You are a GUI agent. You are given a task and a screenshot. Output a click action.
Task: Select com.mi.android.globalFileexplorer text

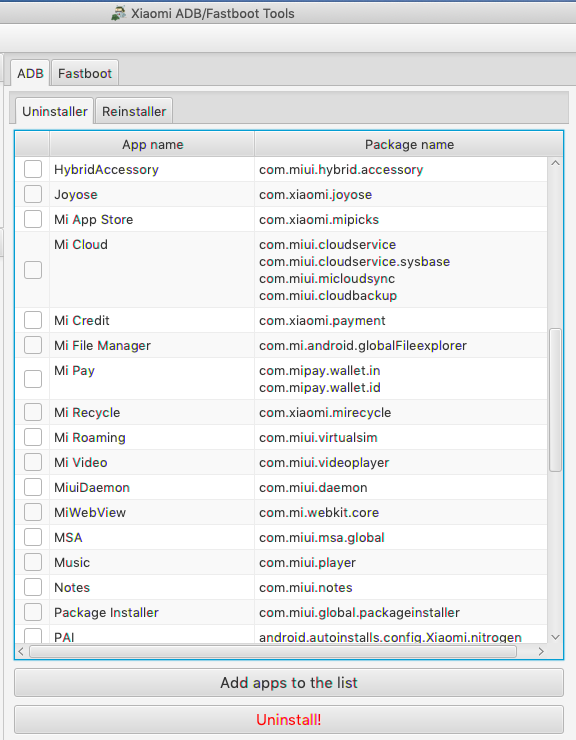[x=363, y=345]
